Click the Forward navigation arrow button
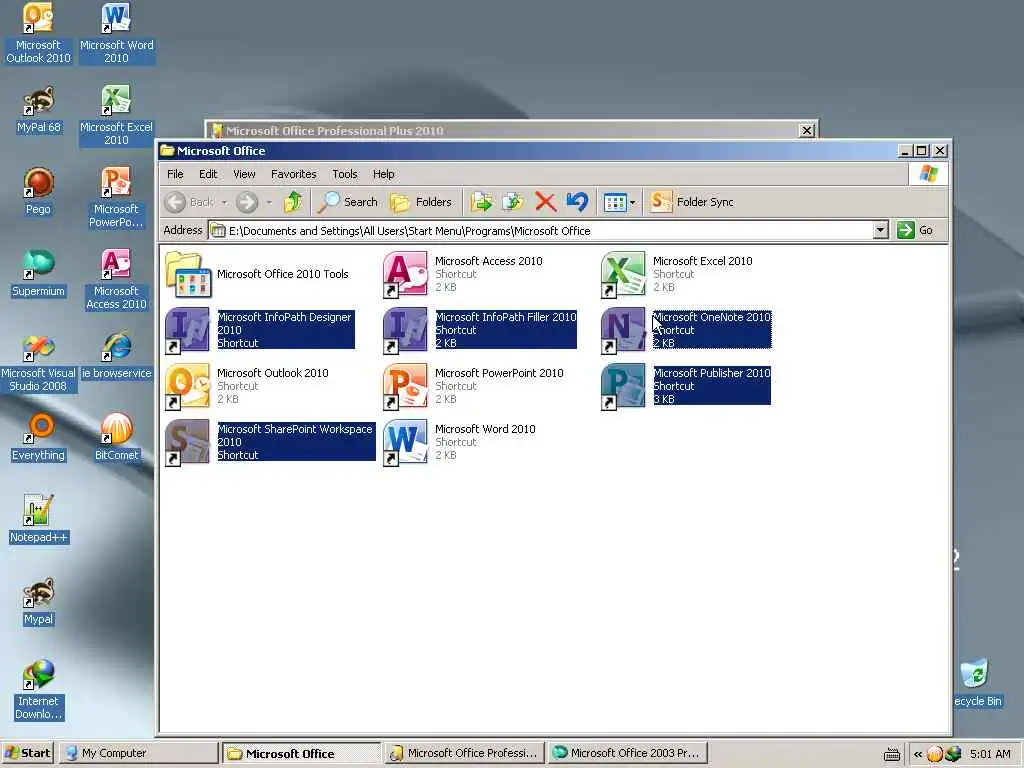 pos(247,202)
